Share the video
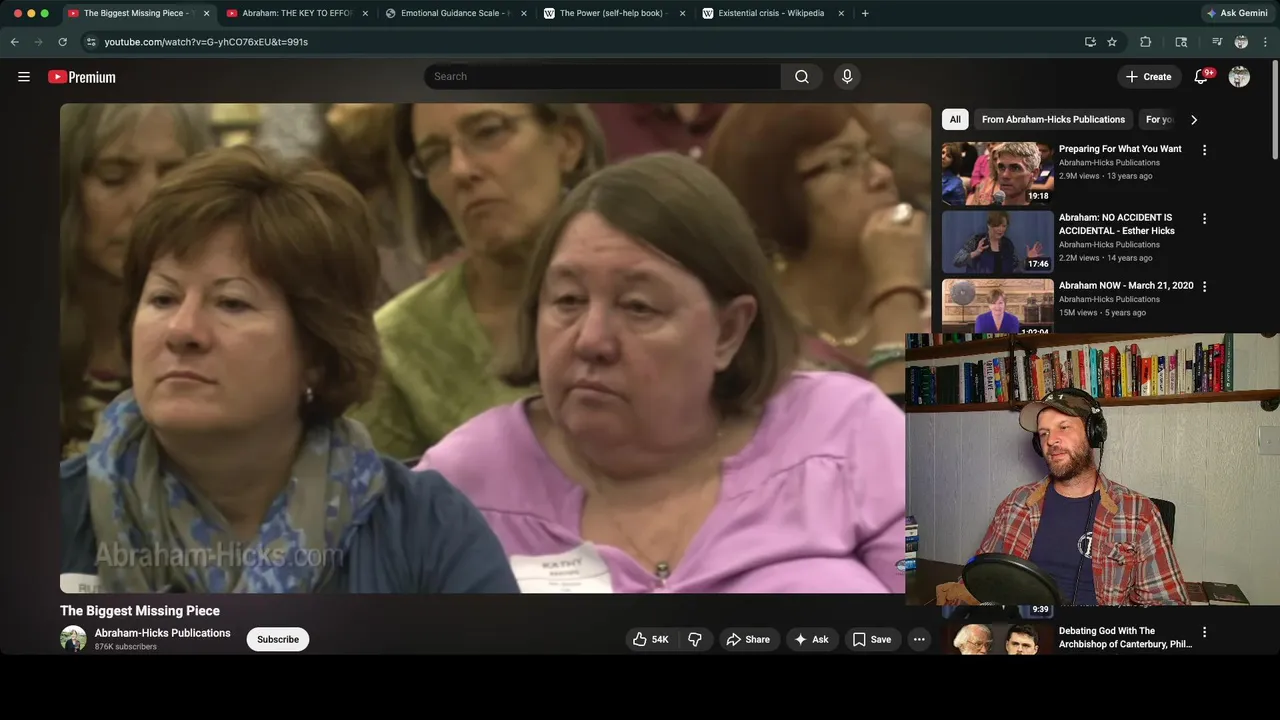Image resolution: width=1280 pixels, height=720 pixels. coord(748,639)
